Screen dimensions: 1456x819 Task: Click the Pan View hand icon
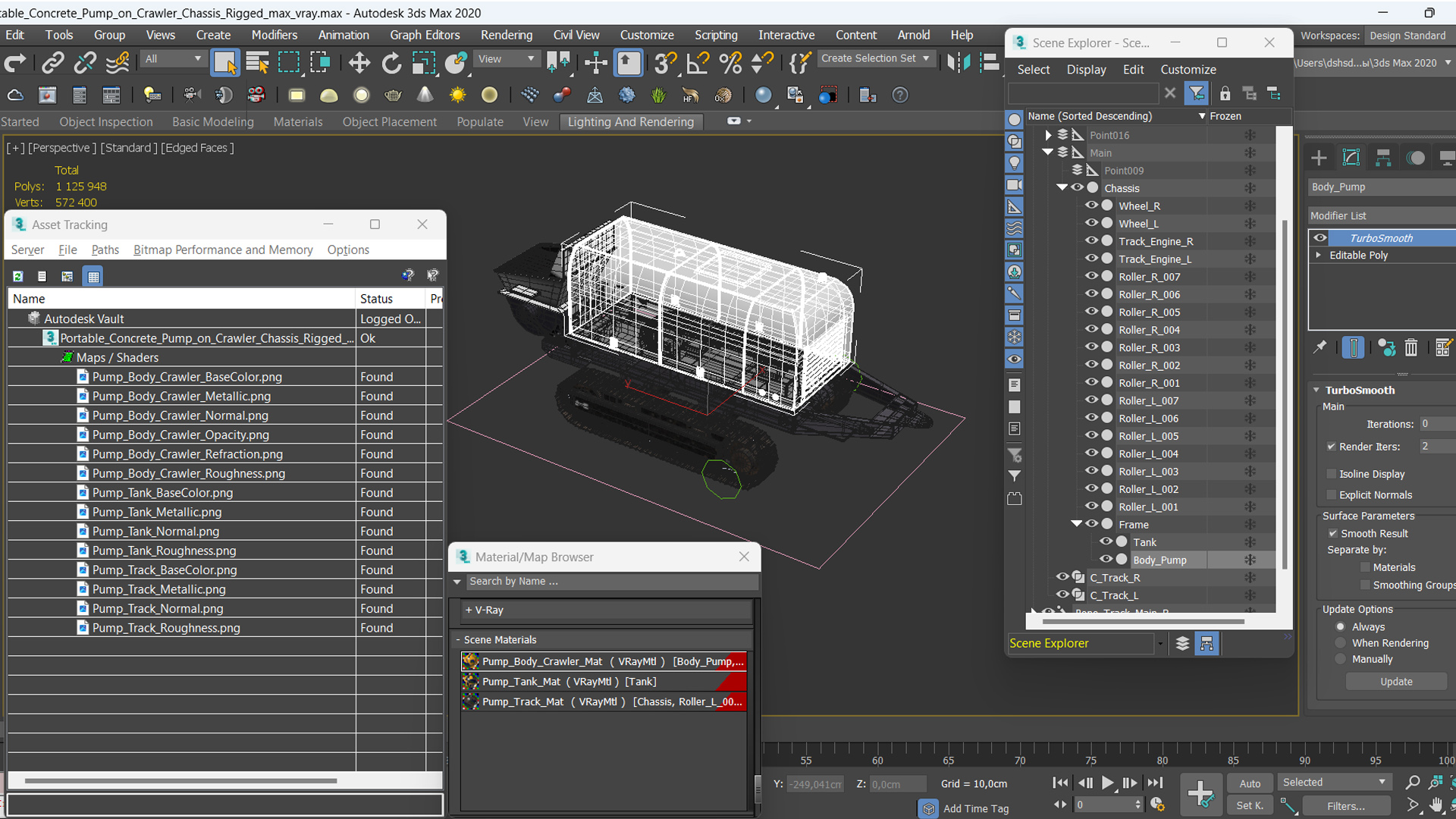(1436, 805)
